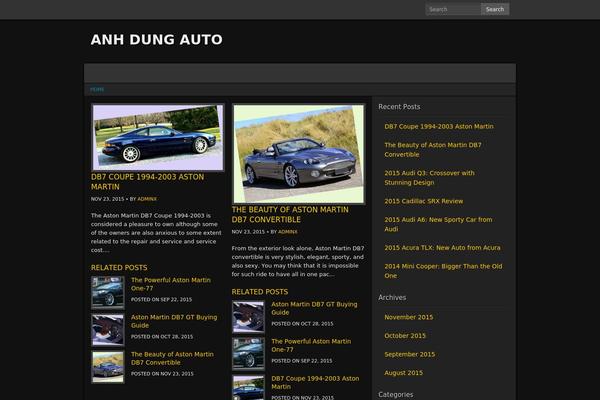Open DB7 Convertible thumbnail under DB7 Coupe related posts
This screenshot has width=600, height=400.
108,367
